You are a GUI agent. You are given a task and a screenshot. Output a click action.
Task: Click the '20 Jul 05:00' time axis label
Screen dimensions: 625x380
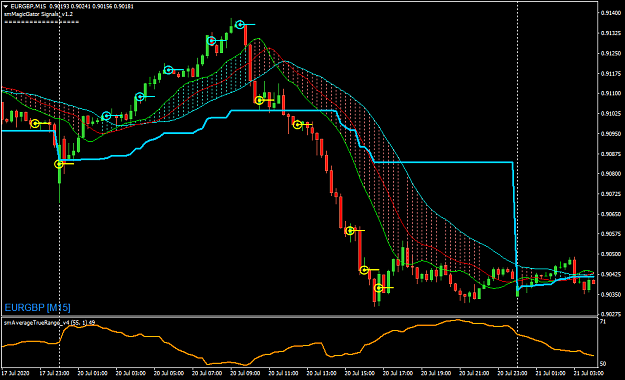coord(169,373)
